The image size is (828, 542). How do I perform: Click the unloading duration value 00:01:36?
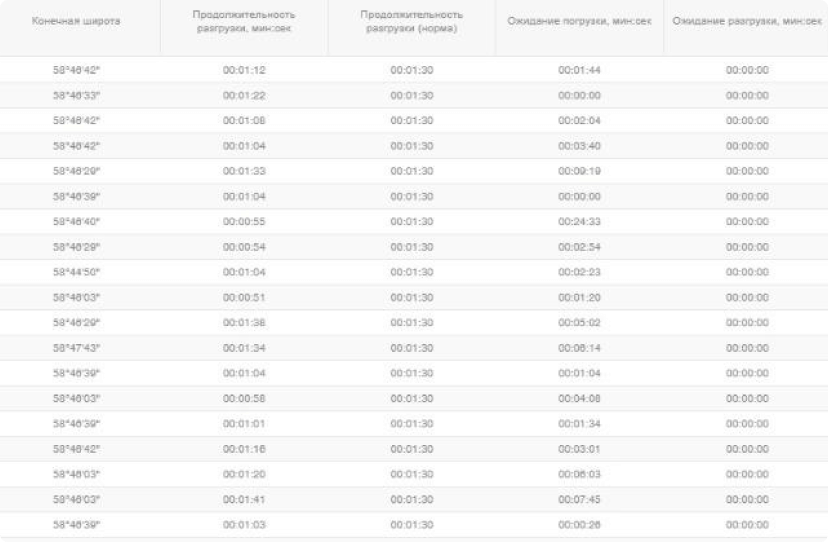point(244,323)
